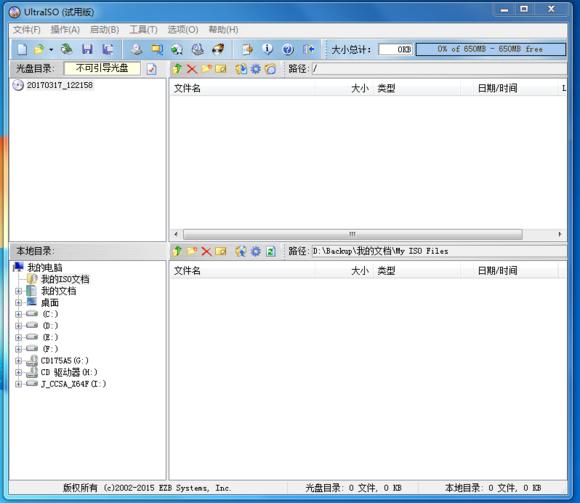Click gear icon in local directory toolbar

click(256, 251)
